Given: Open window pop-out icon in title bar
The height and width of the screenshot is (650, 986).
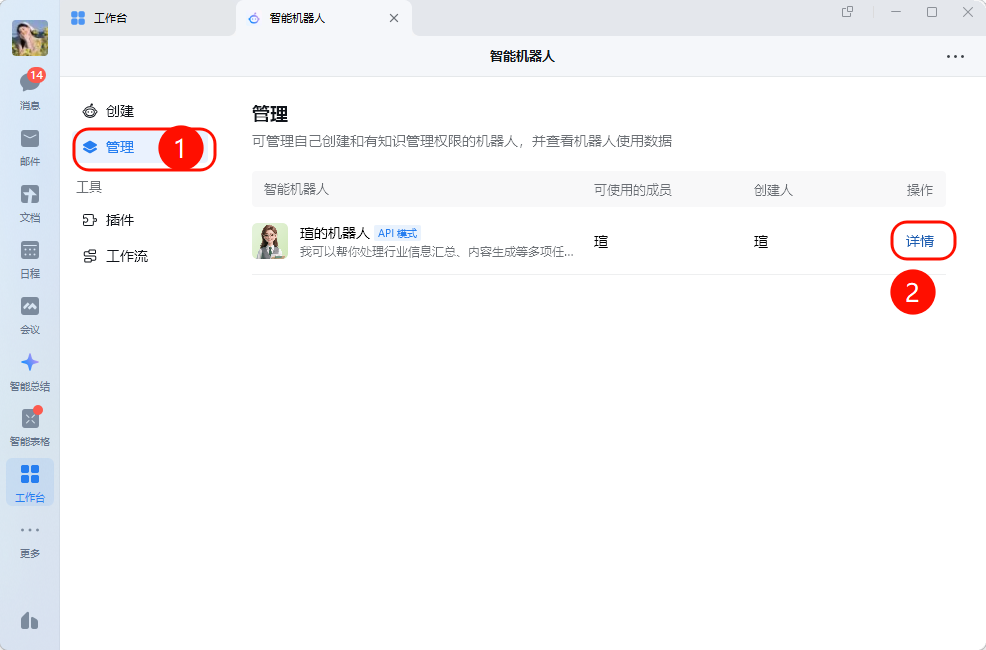Looking at the screenshot, I should click(847, 12).
